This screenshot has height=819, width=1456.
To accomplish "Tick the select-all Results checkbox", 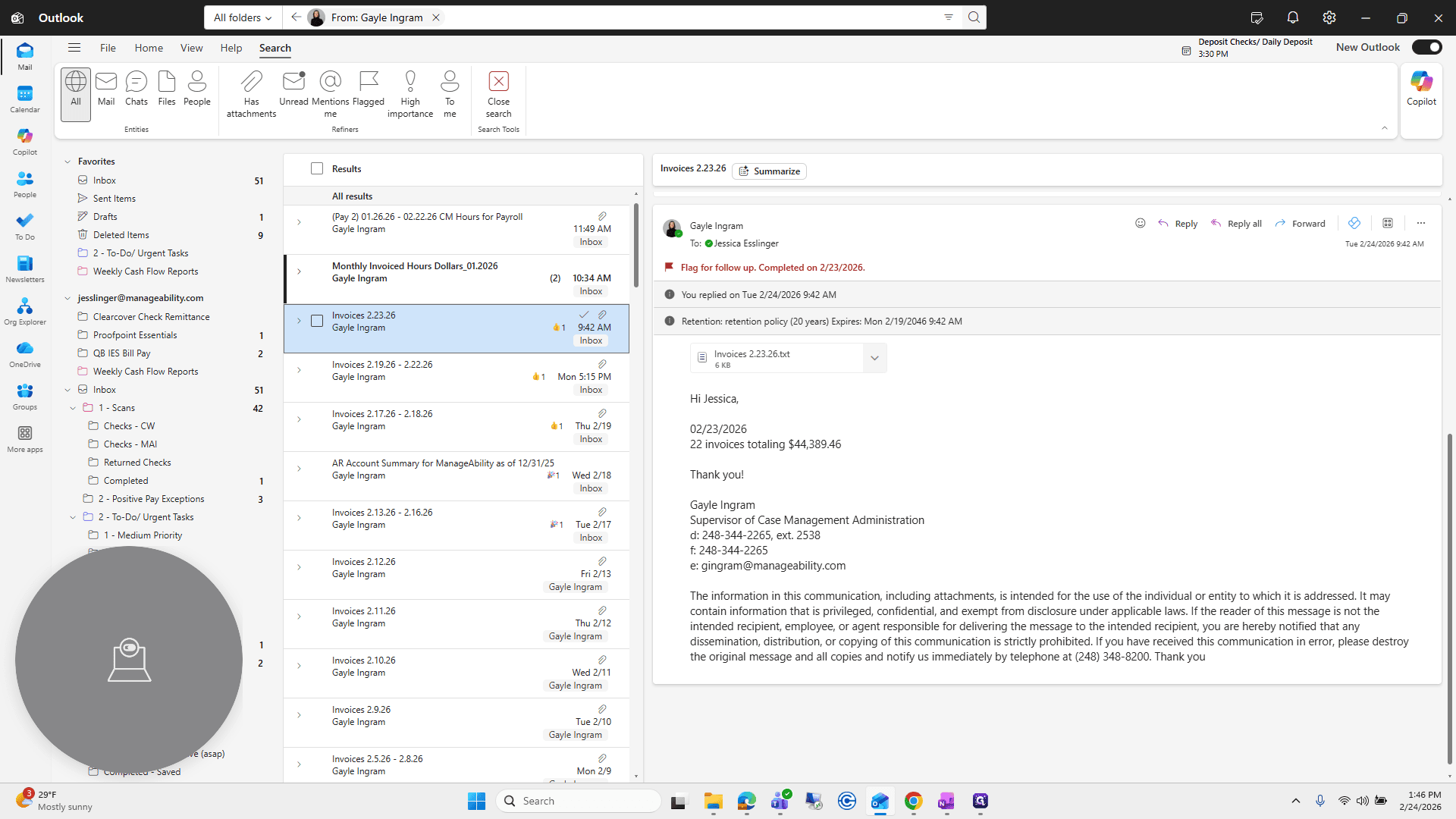I will [x=317, y=168].
